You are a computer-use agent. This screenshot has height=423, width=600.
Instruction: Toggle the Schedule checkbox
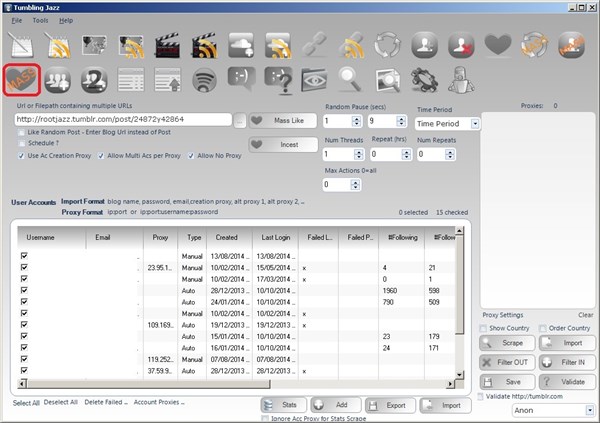coord(21,143)
